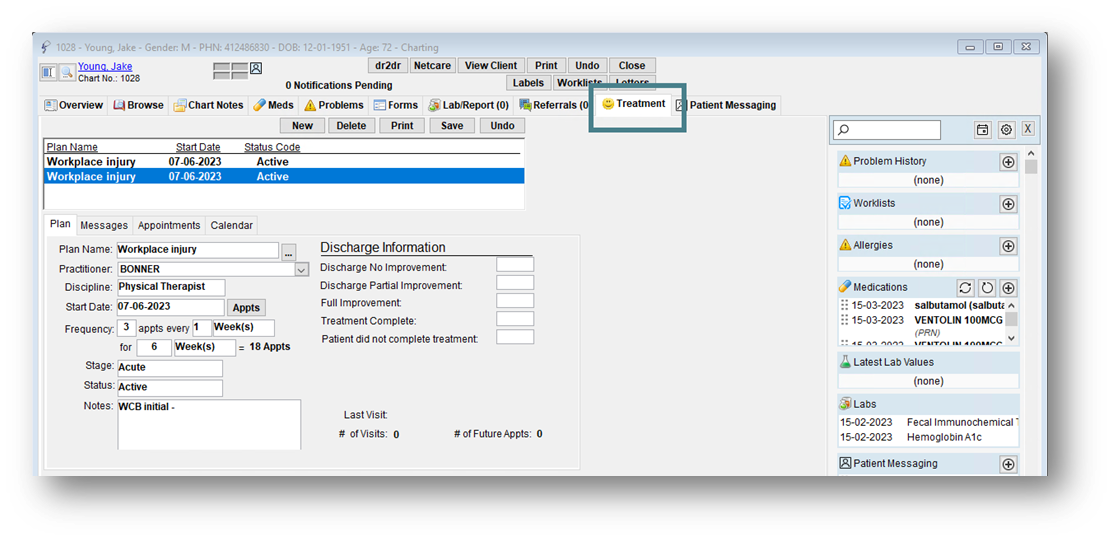Open the Appointments sub-tab
The height and width of the screenshot is (541, 1113).
pos(169,225)
